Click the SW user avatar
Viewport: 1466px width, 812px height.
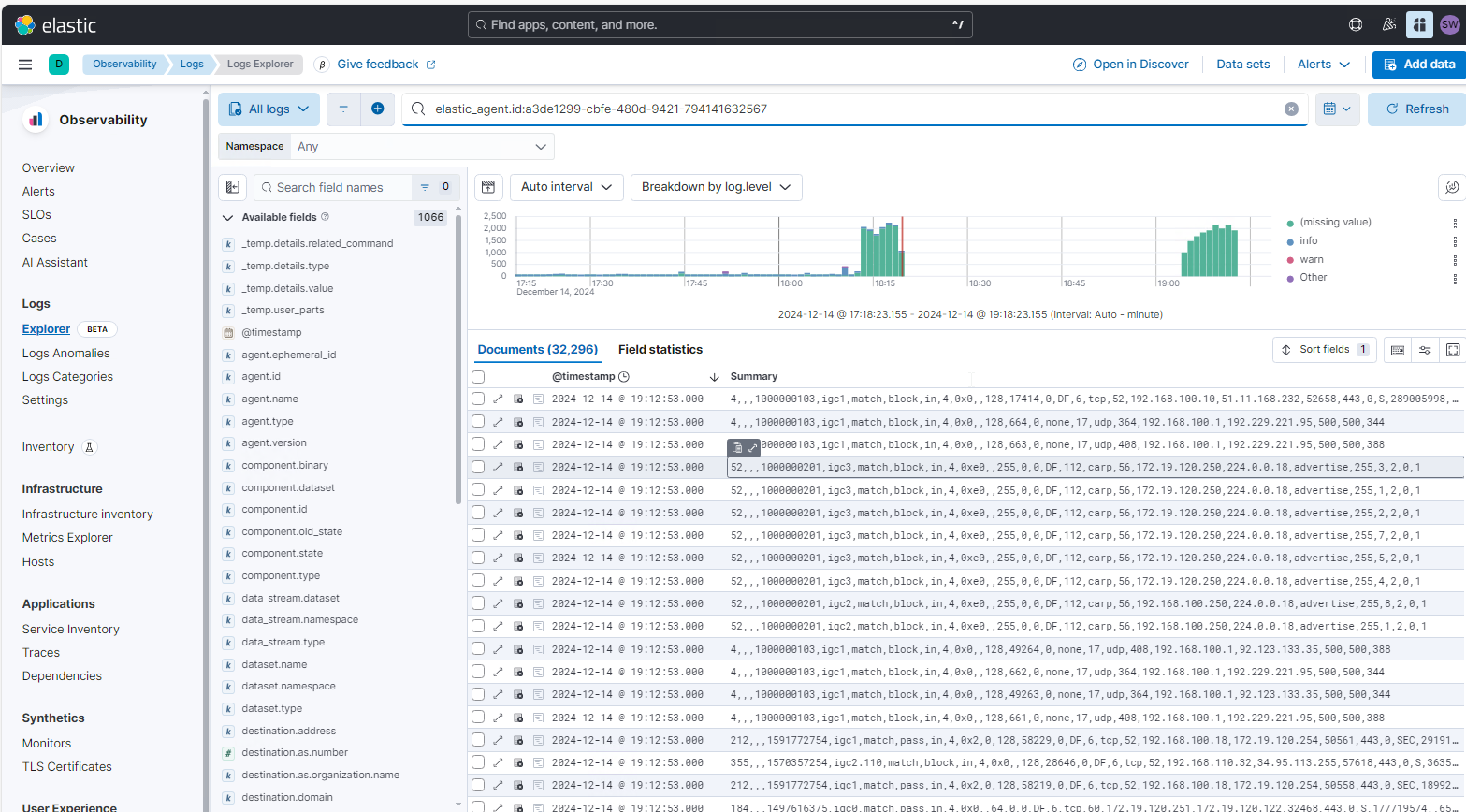1449,25
